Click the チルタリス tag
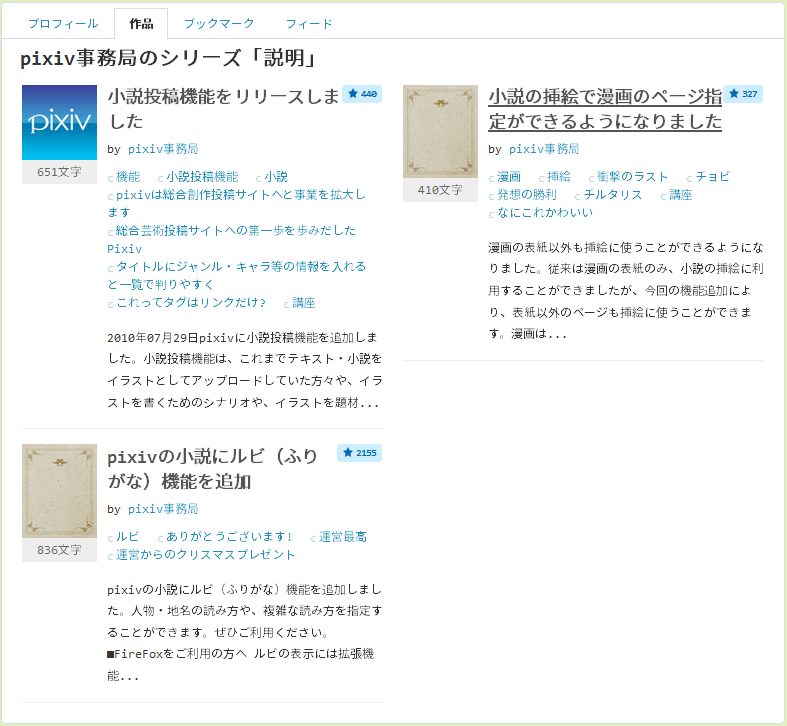 tap(613, 195)
